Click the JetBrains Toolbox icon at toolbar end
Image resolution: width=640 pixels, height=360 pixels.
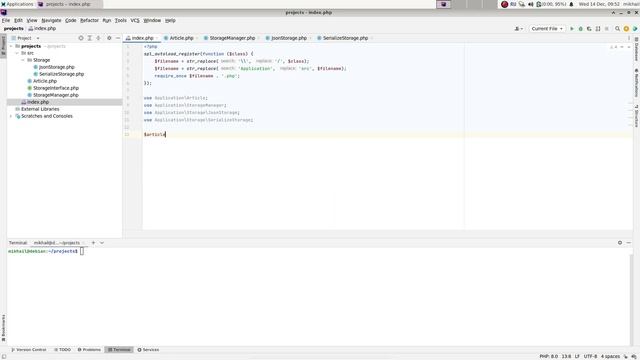(x=635, y=29)
